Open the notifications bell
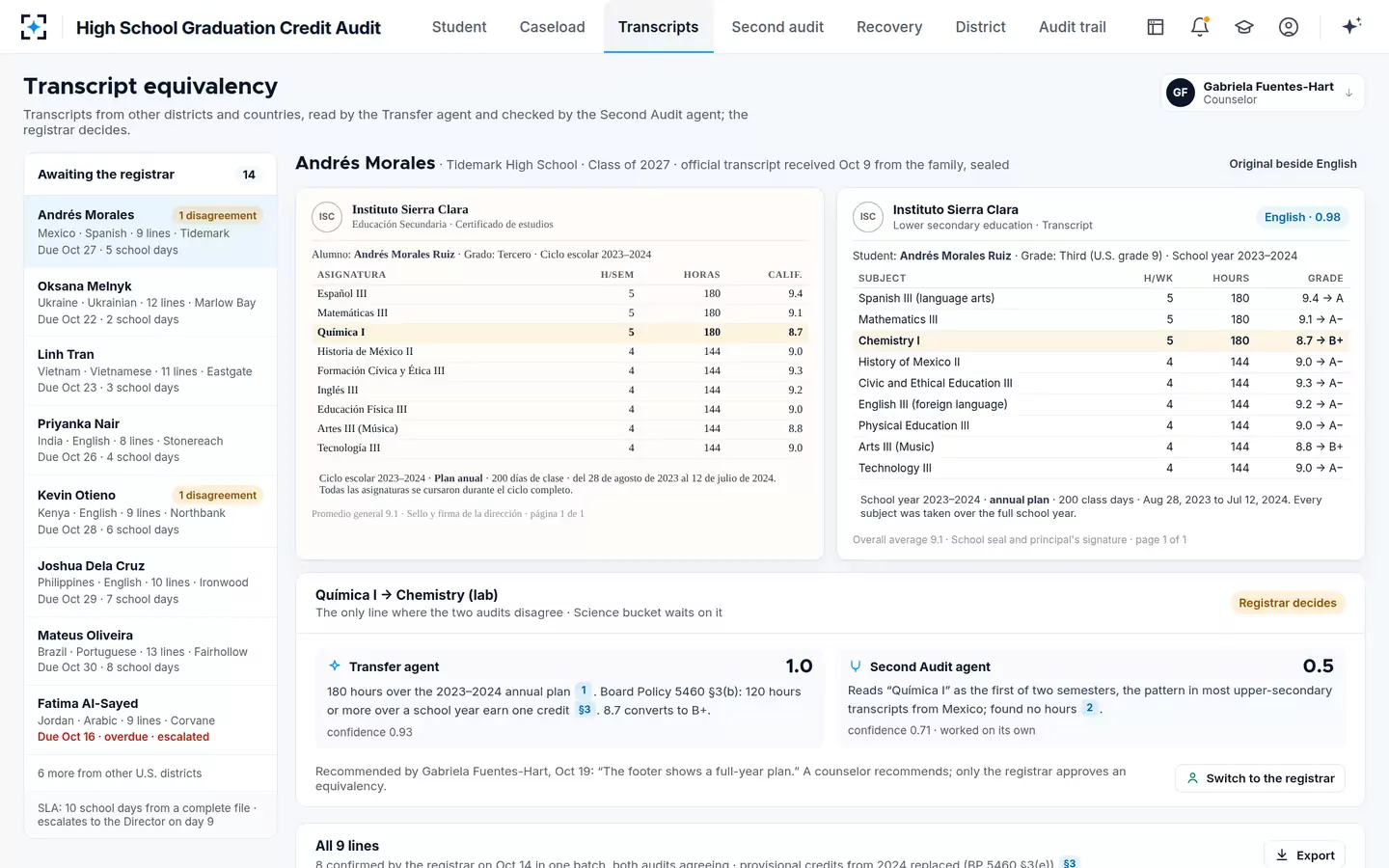This screenshot has height=868, width=1389. [x=1200, y=27]
